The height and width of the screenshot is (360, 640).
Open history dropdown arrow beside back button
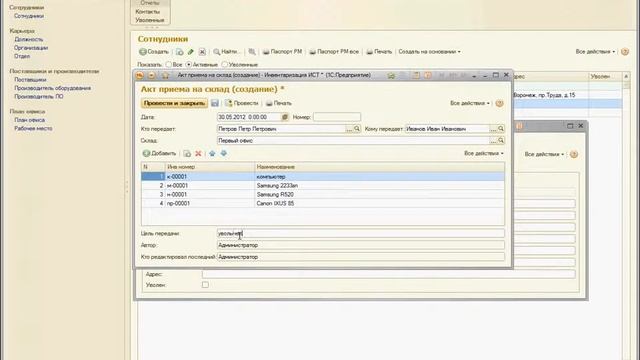[x=151, y=76]
